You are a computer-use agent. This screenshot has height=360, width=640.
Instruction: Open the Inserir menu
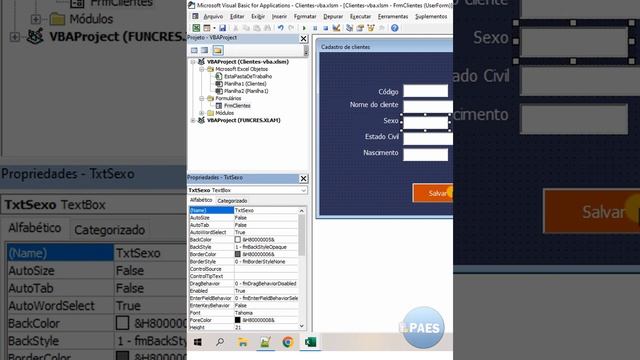(x=280, y=16)
